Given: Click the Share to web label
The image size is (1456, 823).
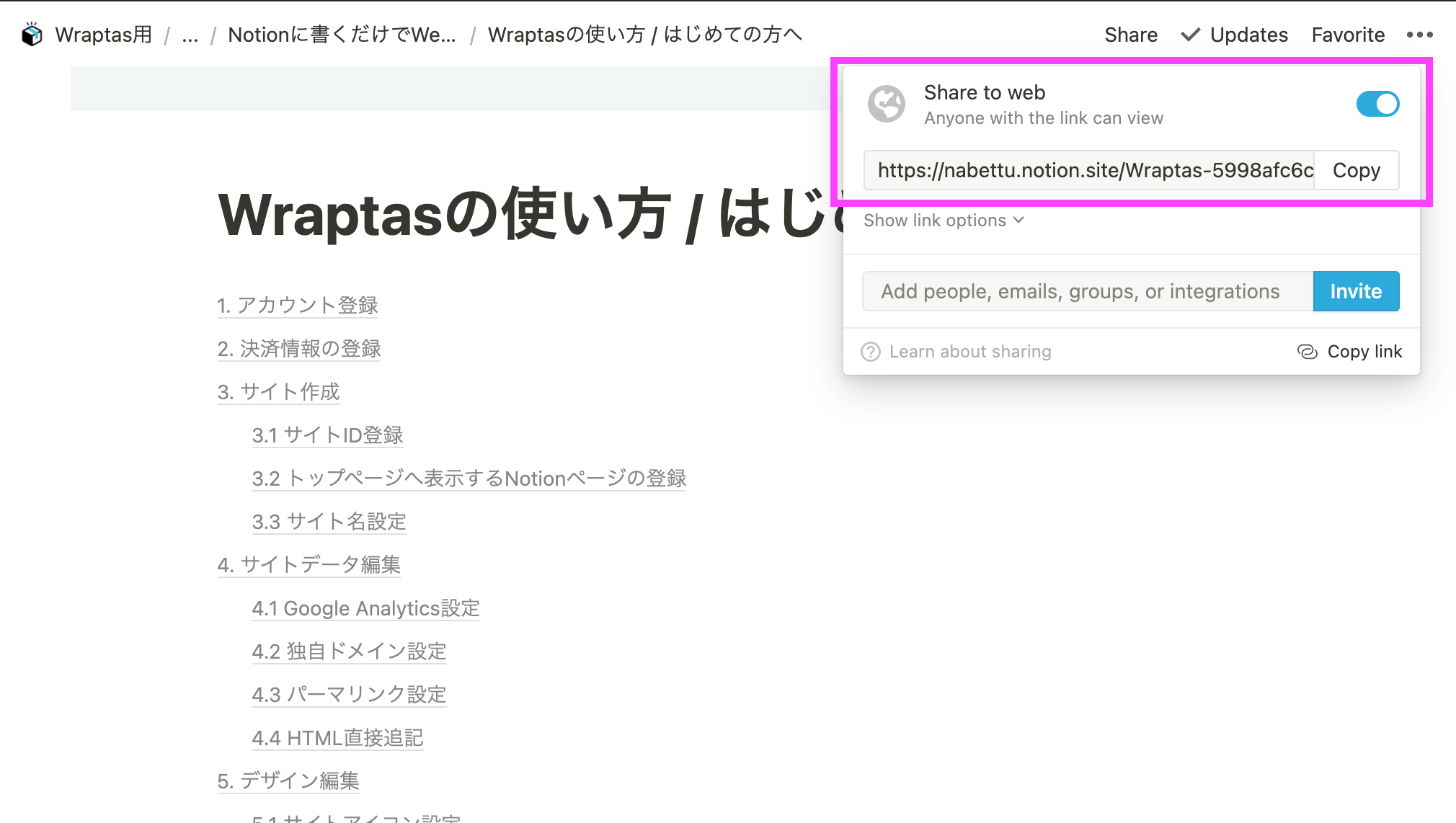Looking at the screenshot, I should [985, 92].
